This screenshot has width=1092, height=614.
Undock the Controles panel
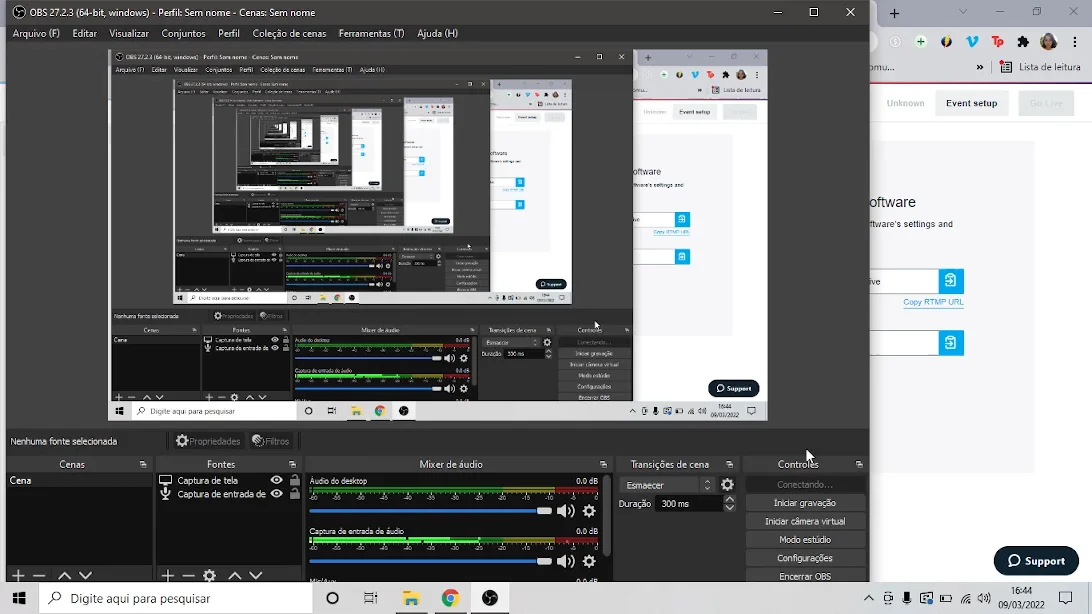pos(859,464)
